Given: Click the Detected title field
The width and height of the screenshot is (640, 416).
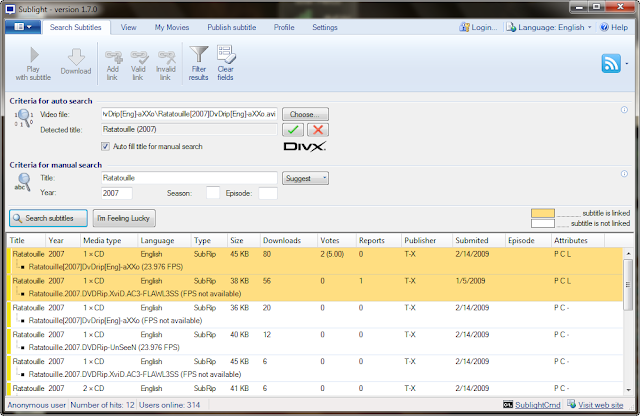Looking at the screenshot, I should tap(189, 129).
